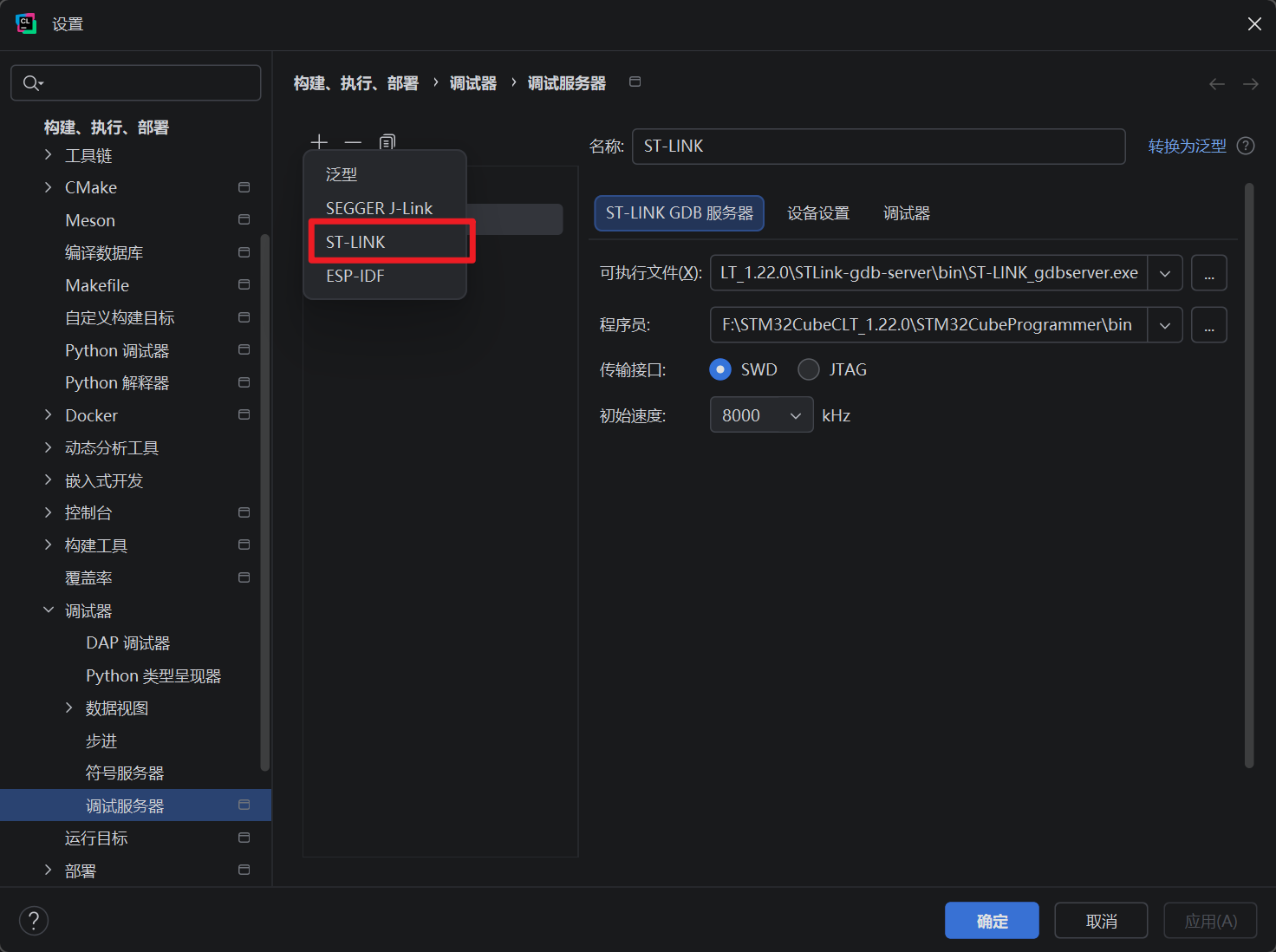Open the ST-LINK GDB 服务器 tab

pyautogui.click(x=680, y=213)
